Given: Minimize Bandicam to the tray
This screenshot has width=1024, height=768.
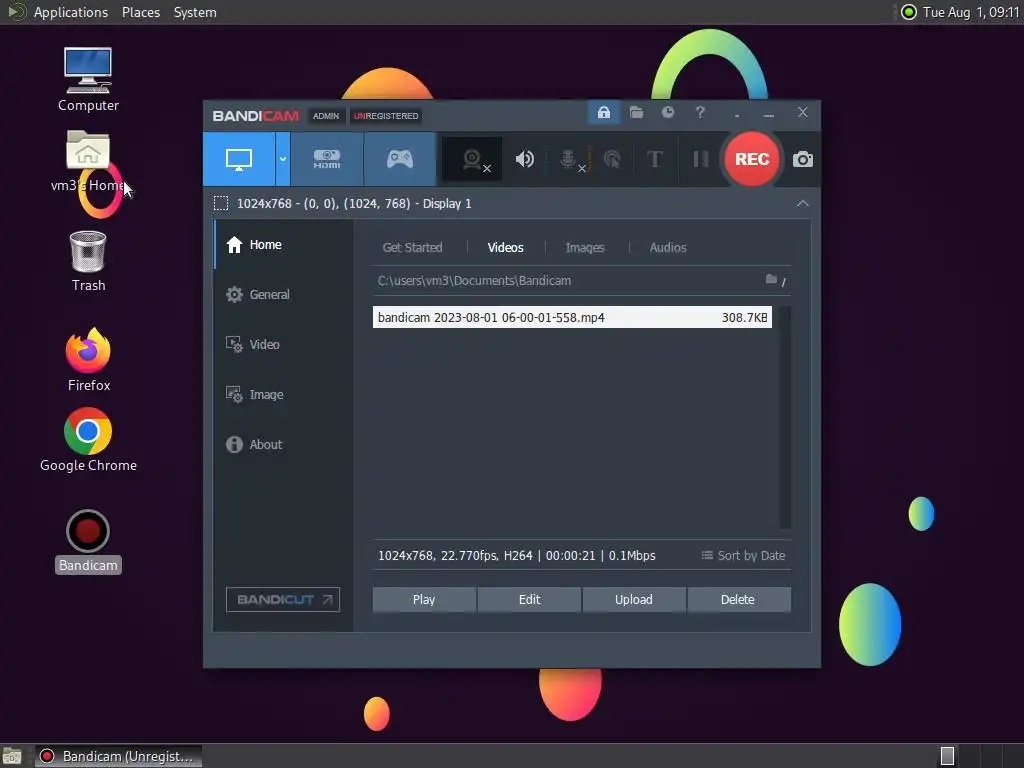Looking at the screenshot, I should coord(737,116).
